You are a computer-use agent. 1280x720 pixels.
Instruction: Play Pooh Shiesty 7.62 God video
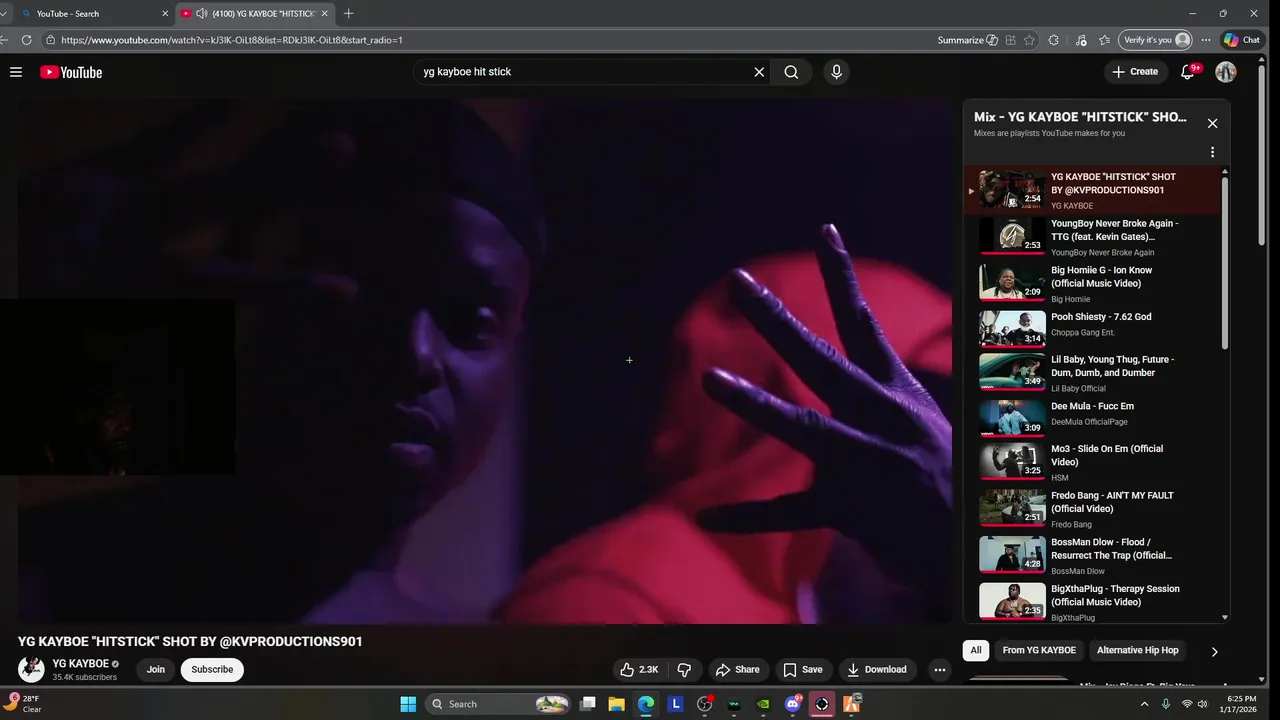point(1093,330)
